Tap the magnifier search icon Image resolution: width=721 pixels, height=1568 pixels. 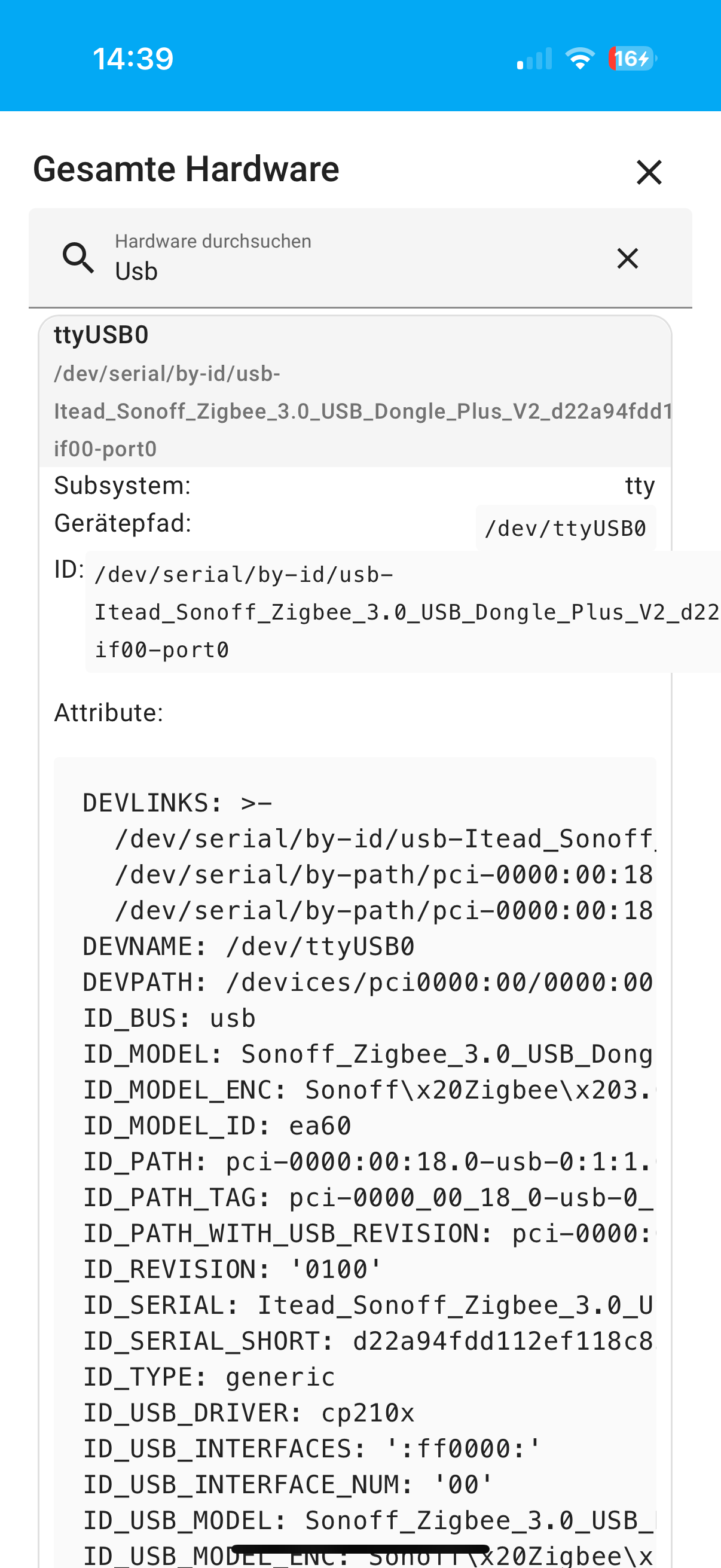click(79, 258)
